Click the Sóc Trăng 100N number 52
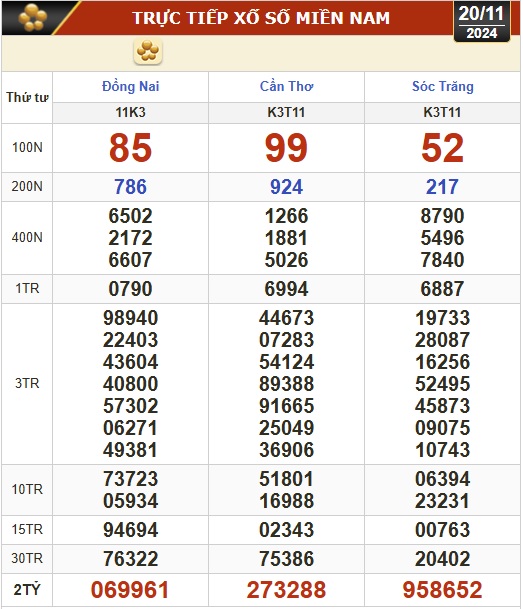The width and height of the screenshot is (523, 609). click(442, 148)
